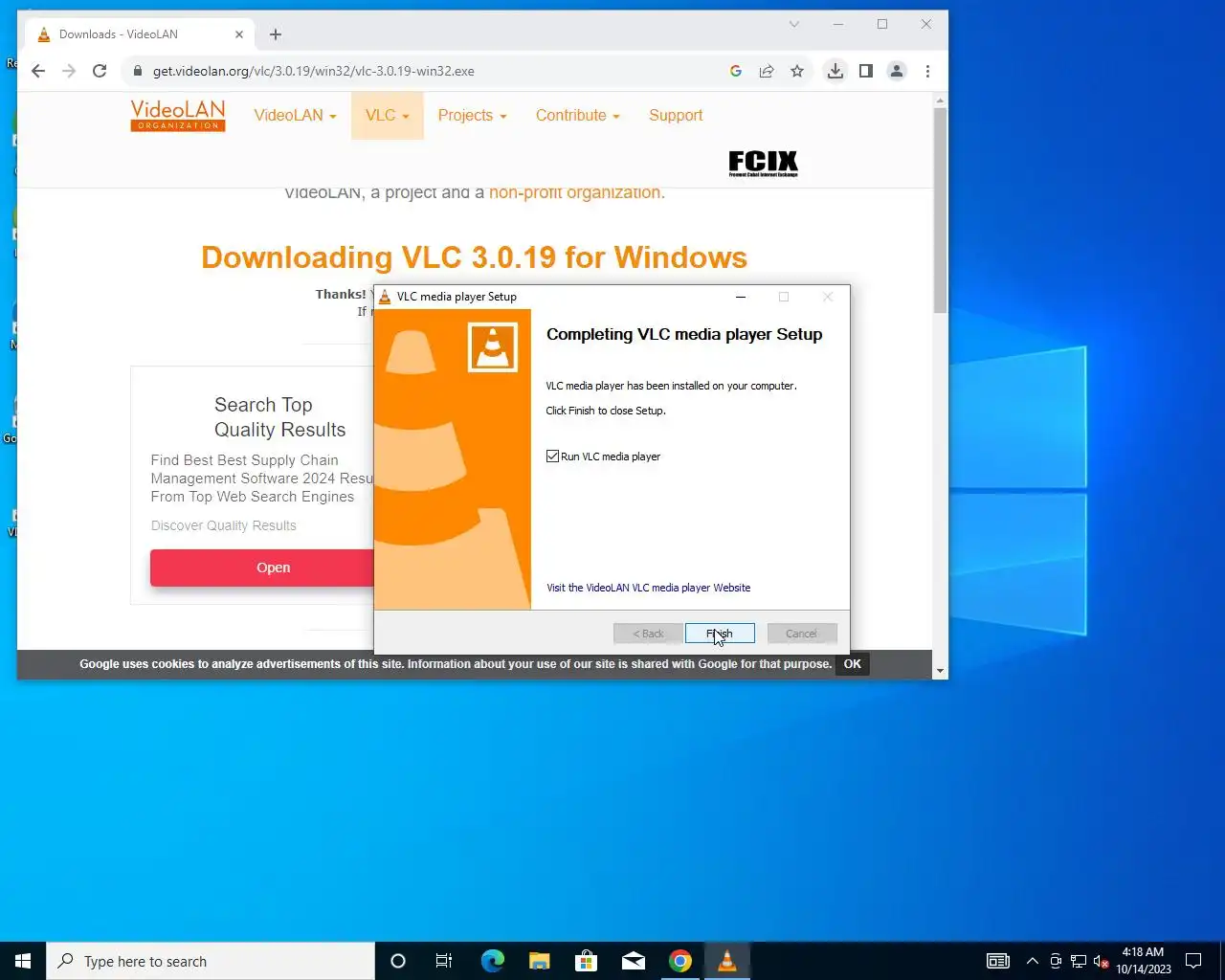Open Action Center notifications icon

pyautogui.click(x=1193, y=961)
